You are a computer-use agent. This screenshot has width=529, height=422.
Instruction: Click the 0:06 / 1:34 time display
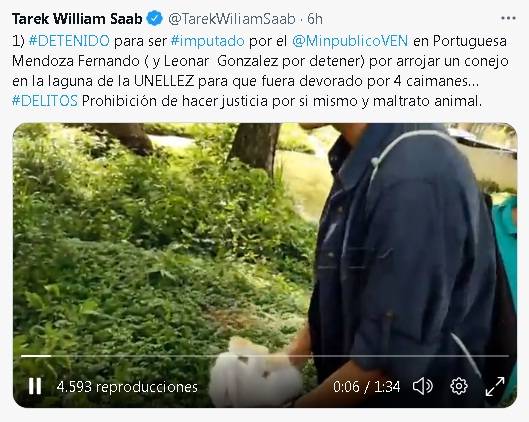pos(366,387)
